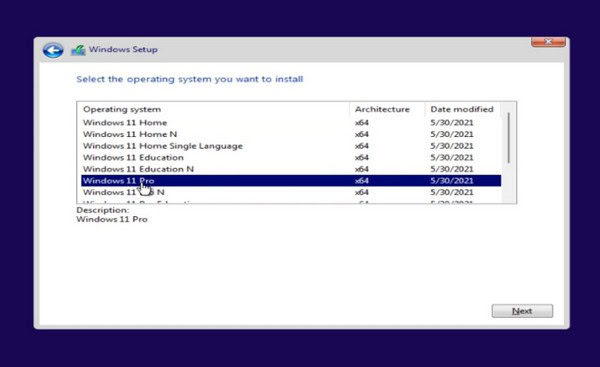Select the highlighted Windows 11 Pro row
The height and width of the screenshot is (367, 600).
pyautogui.click(x=291, y=181)
